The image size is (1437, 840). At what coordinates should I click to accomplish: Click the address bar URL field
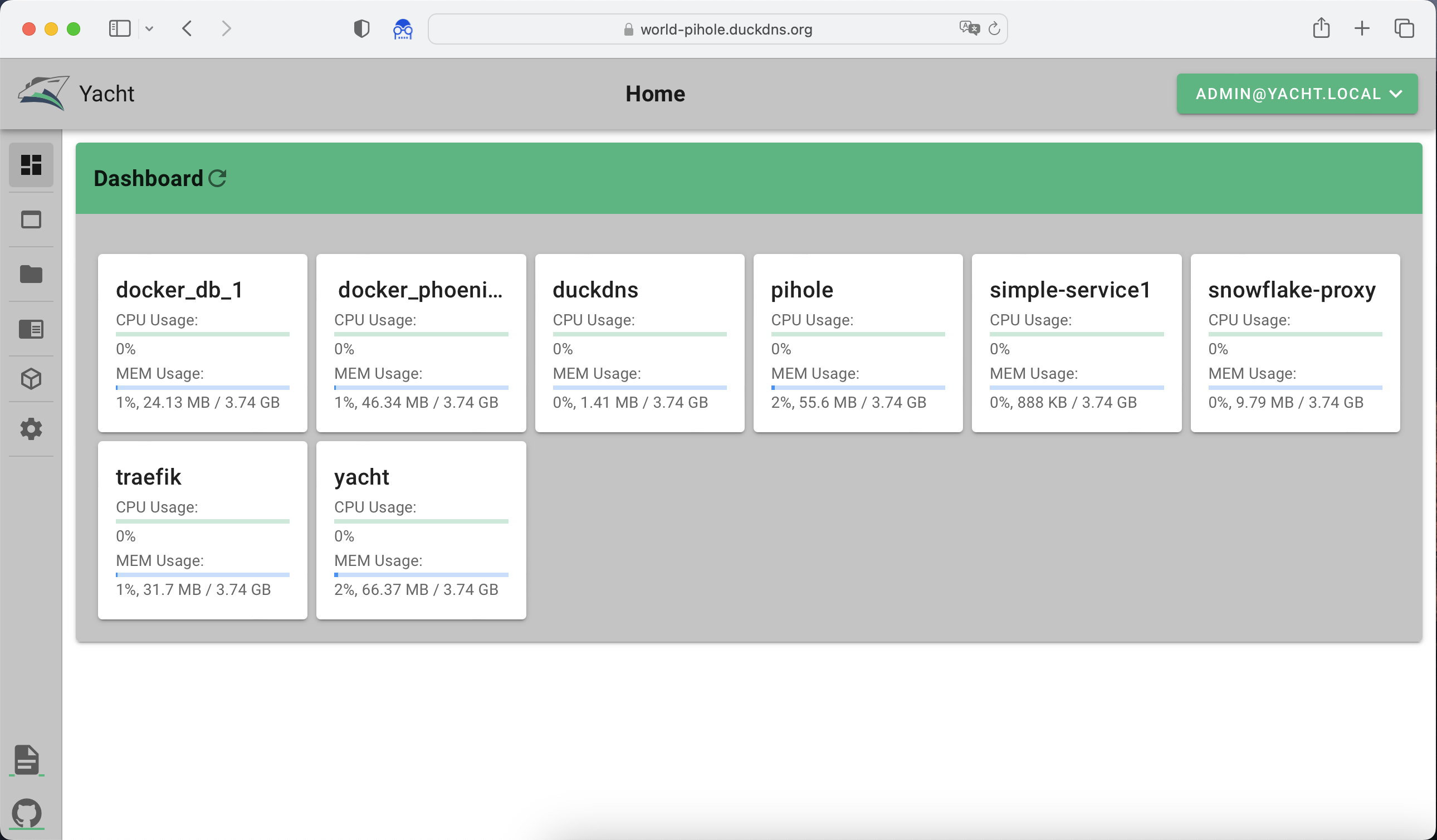point(725,29)
